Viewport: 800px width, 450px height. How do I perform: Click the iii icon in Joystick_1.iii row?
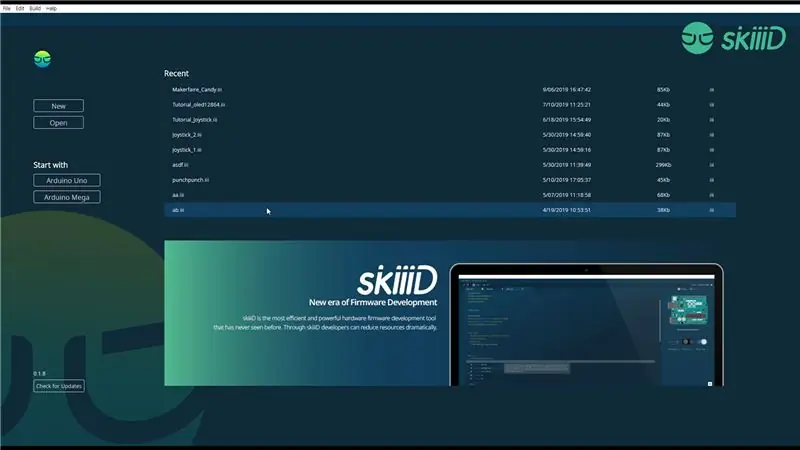711,150
